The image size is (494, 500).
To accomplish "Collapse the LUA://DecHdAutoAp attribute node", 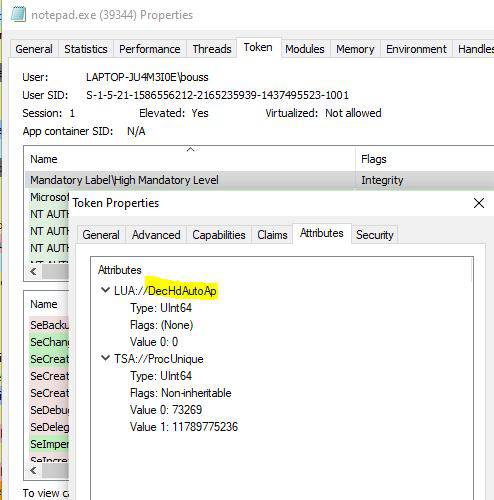I will click(105, 290).
